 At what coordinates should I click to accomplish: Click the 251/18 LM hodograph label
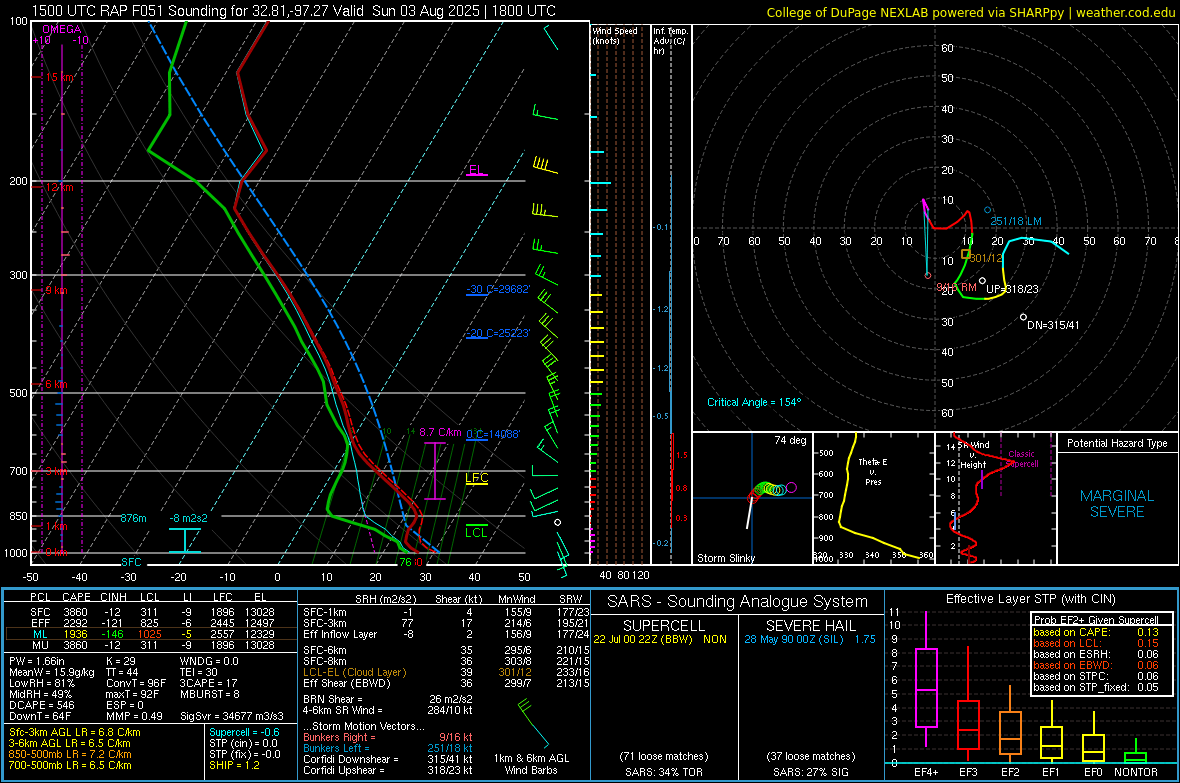click(x=1016, y=221)
